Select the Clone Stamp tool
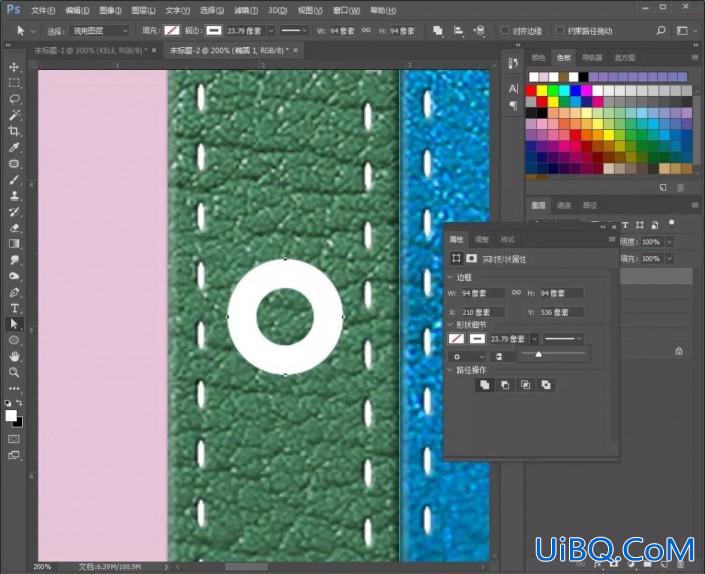The height and width of the screenshot is (574, 705). click(14, 196)
